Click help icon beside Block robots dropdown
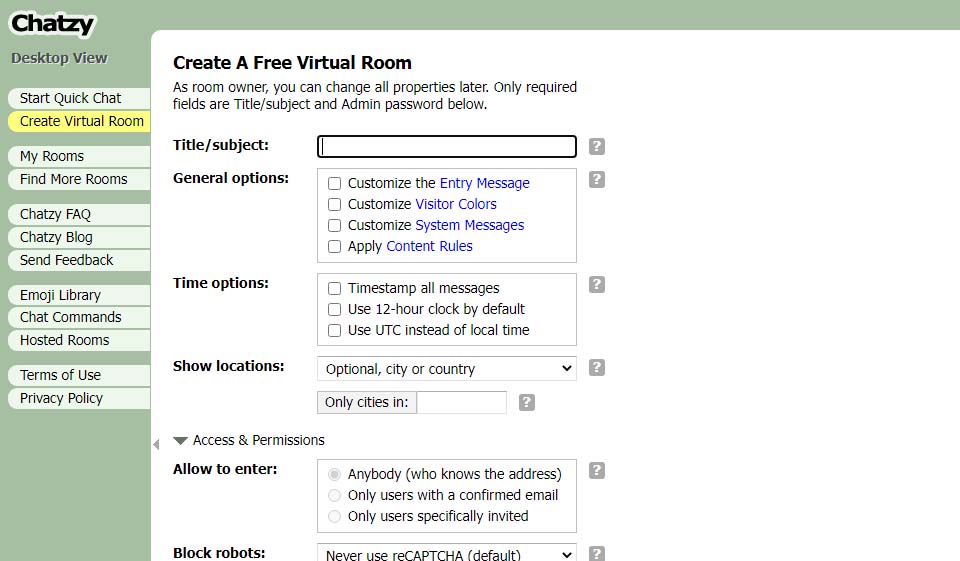This screenshot has width=960, height=561. click(x=597, y=554)
